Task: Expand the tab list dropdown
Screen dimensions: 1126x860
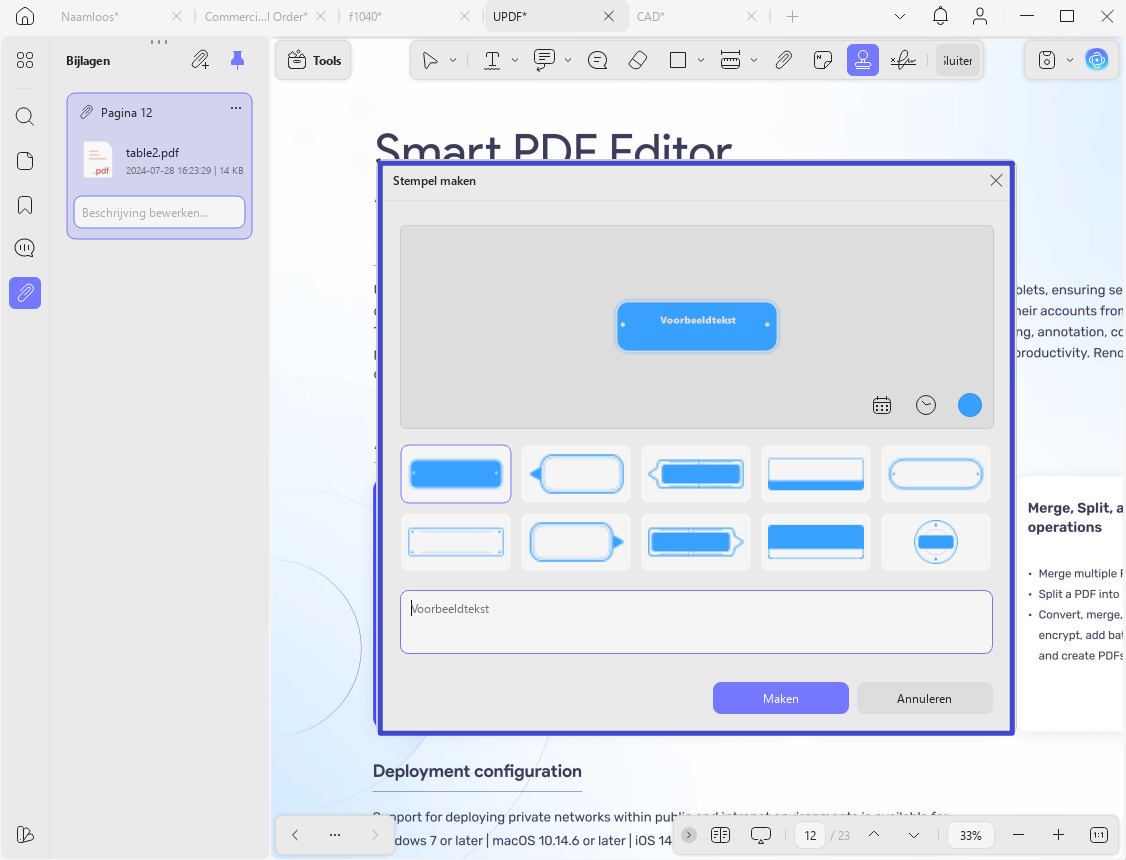Action: (x=900, y=17)
